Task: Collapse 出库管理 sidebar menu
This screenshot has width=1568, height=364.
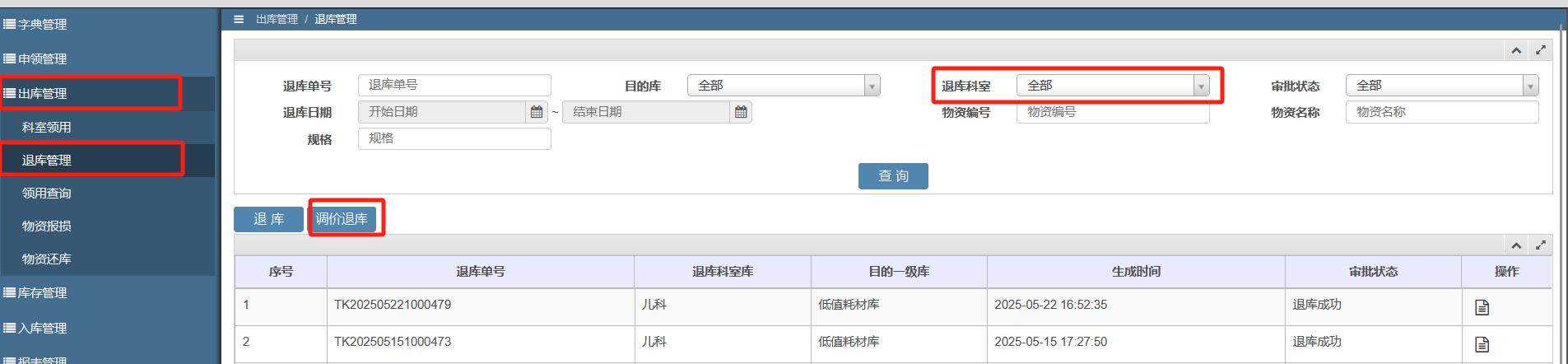Action: (107, 93)
